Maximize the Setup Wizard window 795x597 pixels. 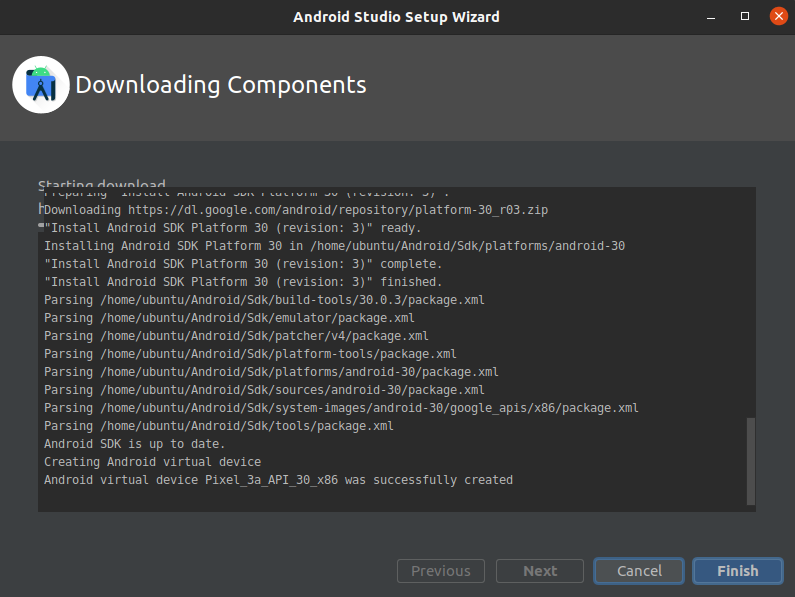745,16
